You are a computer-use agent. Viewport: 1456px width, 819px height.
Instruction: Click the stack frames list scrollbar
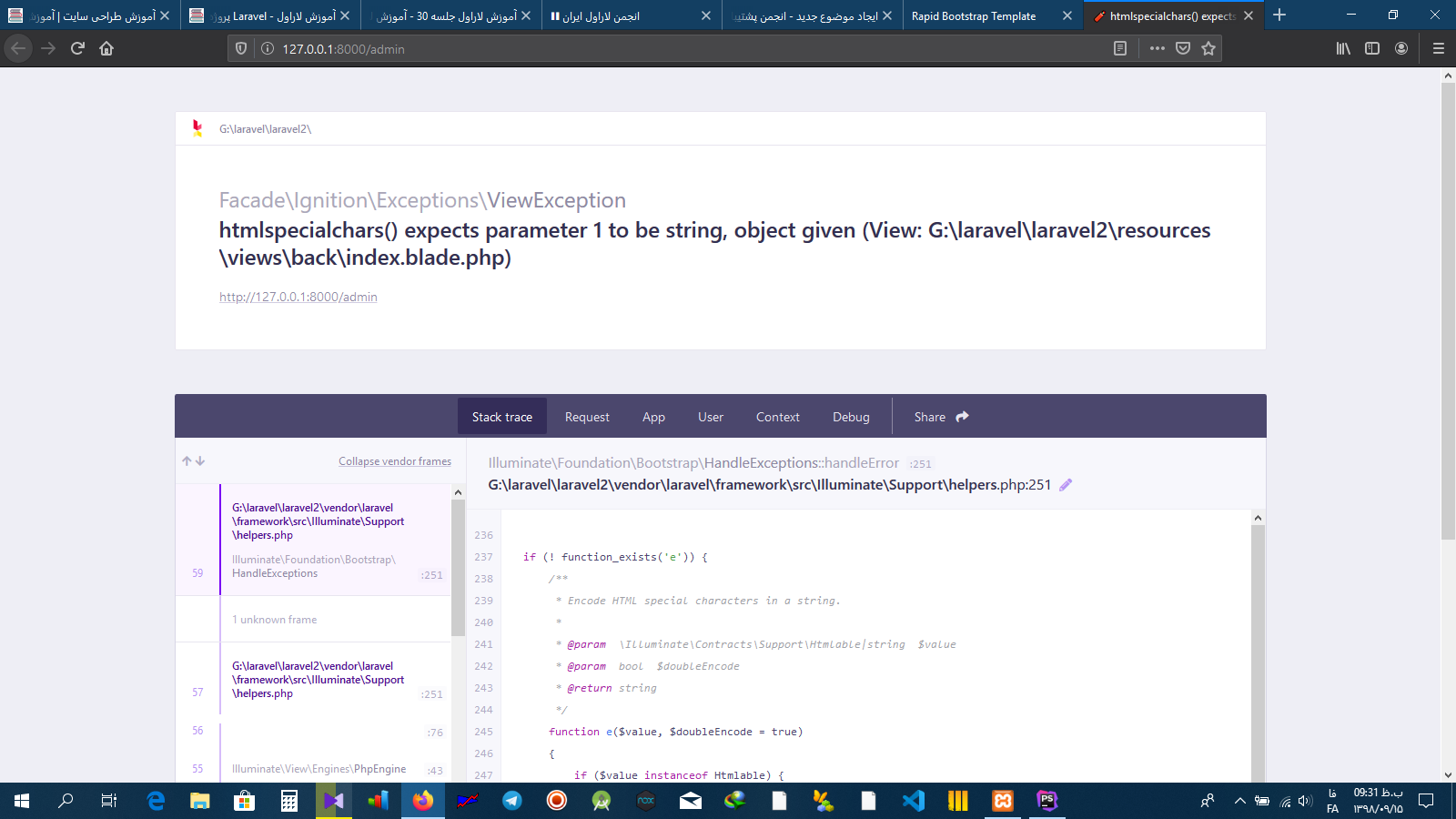tap(459, 567)
